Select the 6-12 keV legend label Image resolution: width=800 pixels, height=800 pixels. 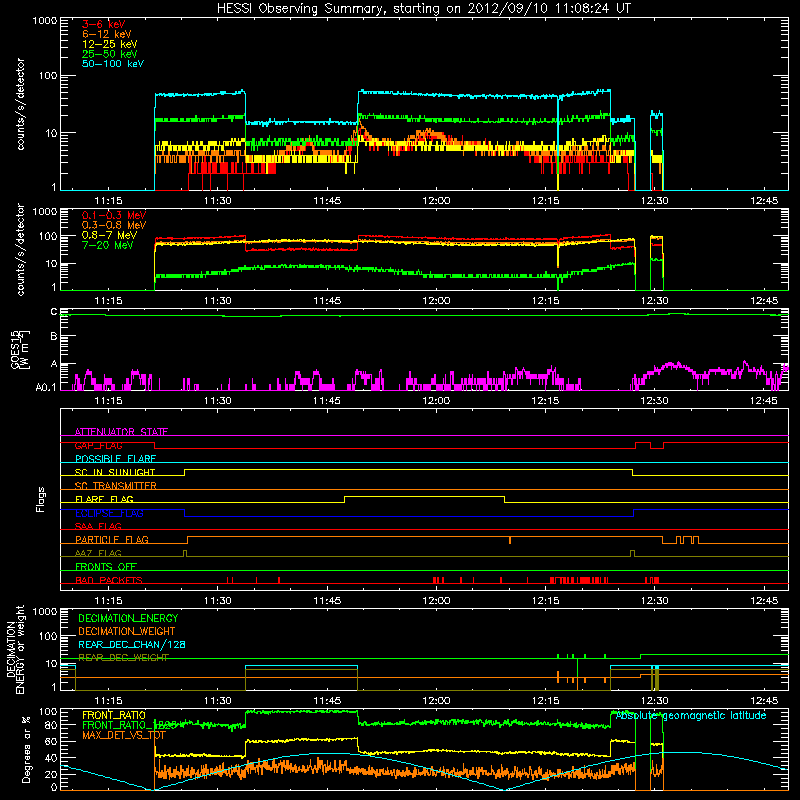pos(107,34)
